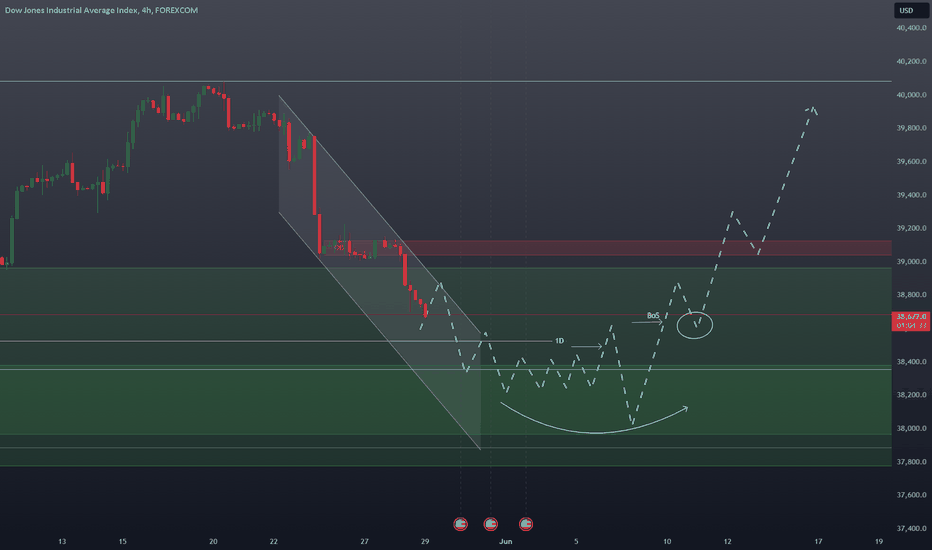
Task: Click the date label 29 on time axis
Action: click(425, 542)
